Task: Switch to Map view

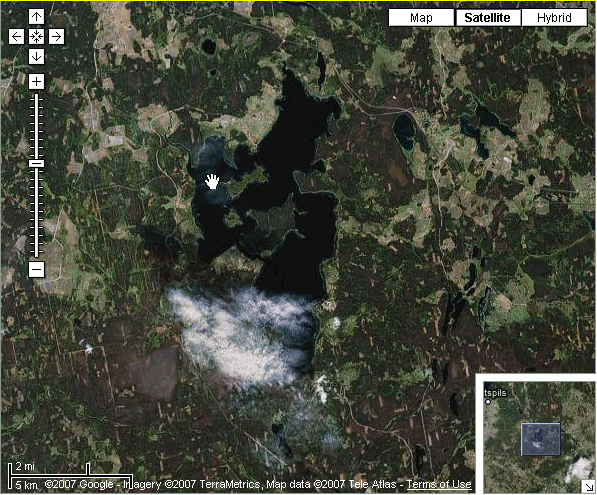Action: pos(421,18)
